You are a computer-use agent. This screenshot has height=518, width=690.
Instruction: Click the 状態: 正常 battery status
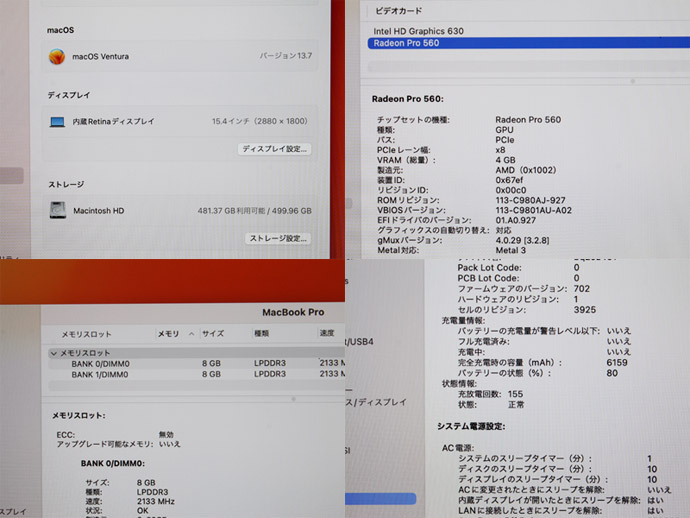click(491, 404)
